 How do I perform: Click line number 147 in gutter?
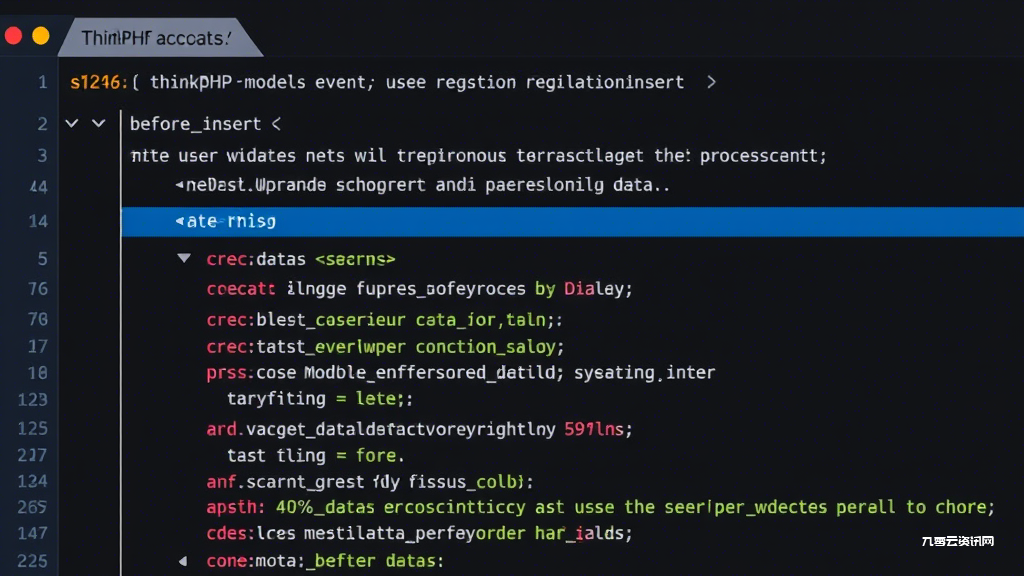click(x=33, y=533)
